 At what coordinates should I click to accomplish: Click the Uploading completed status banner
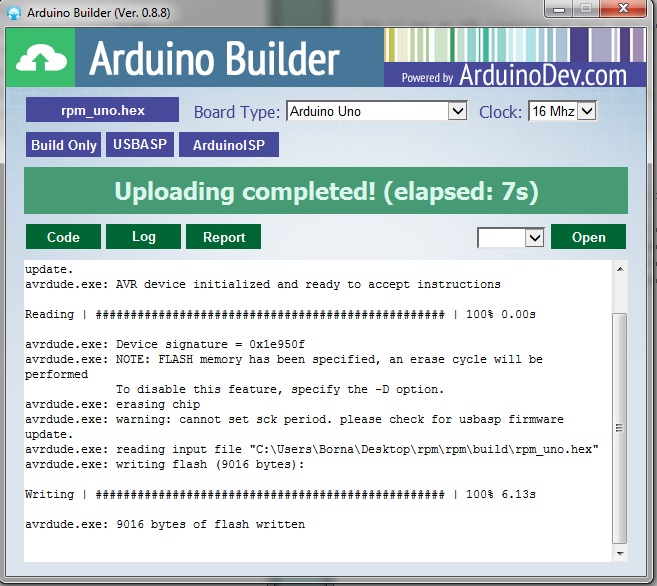(326, 191)
